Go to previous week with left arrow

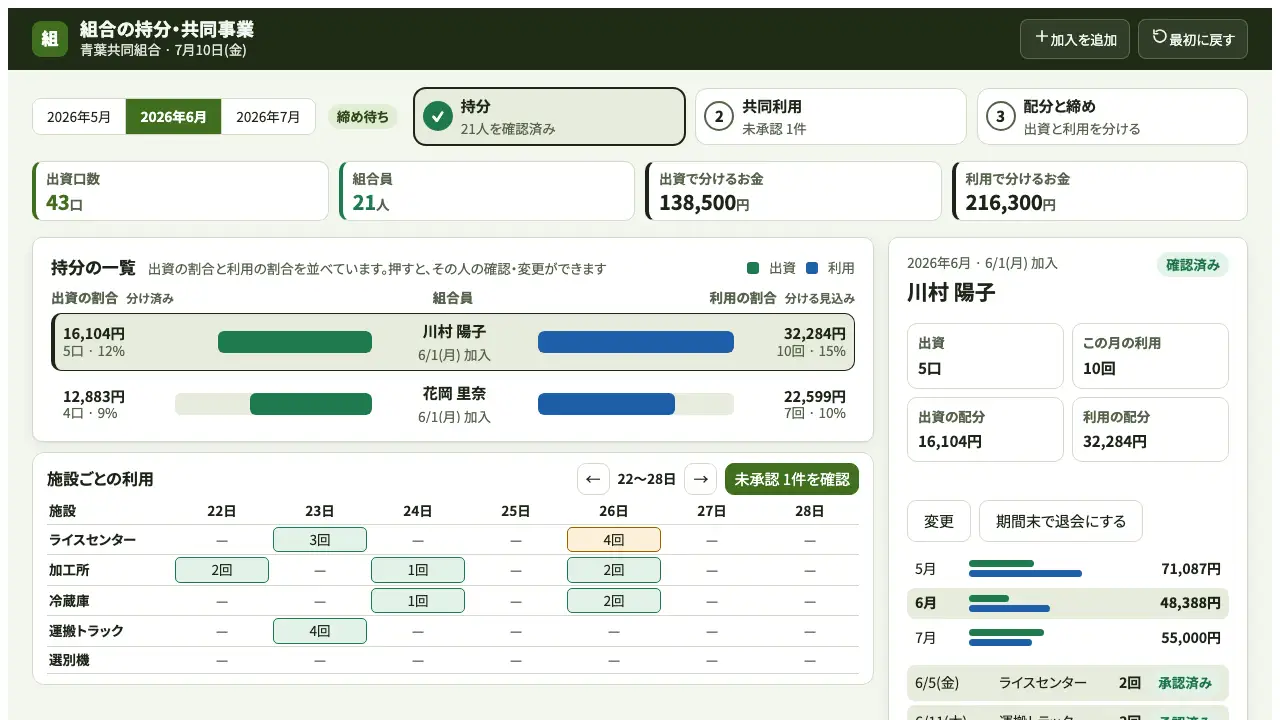593,479
